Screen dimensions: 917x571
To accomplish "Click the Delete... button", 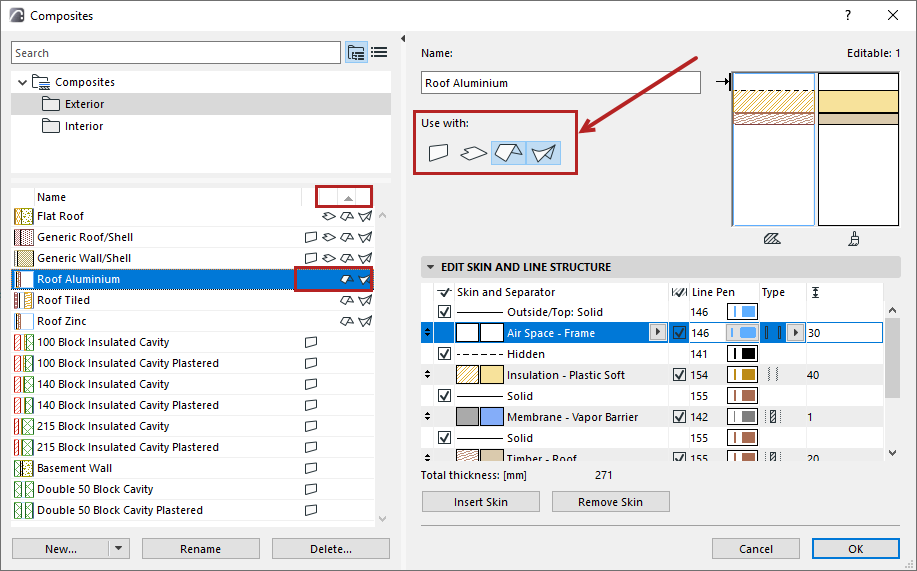I will click(331, 549).
